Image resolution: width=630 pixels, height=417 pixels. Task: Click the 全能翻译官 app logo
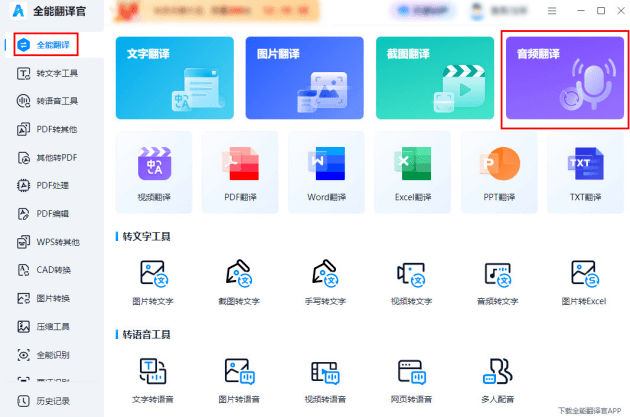pyautogui.click(x=18, y=10)
